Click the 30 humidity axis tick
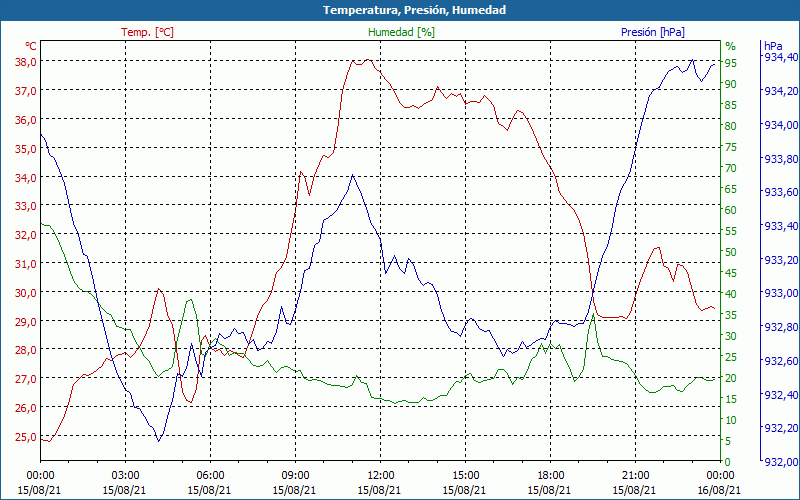This screenshot has height=500, width=800. (731, 336)
